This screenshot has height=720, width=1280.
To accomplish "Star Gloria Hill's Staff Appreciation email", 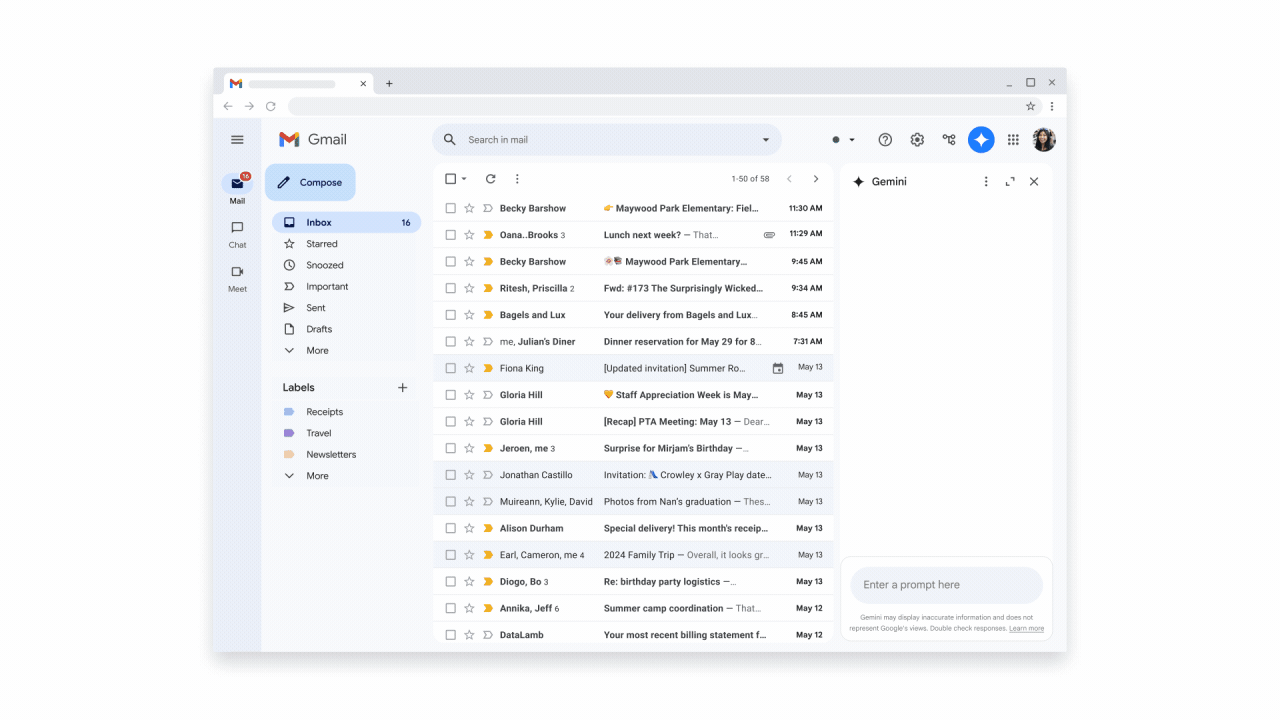I will 469,394.
